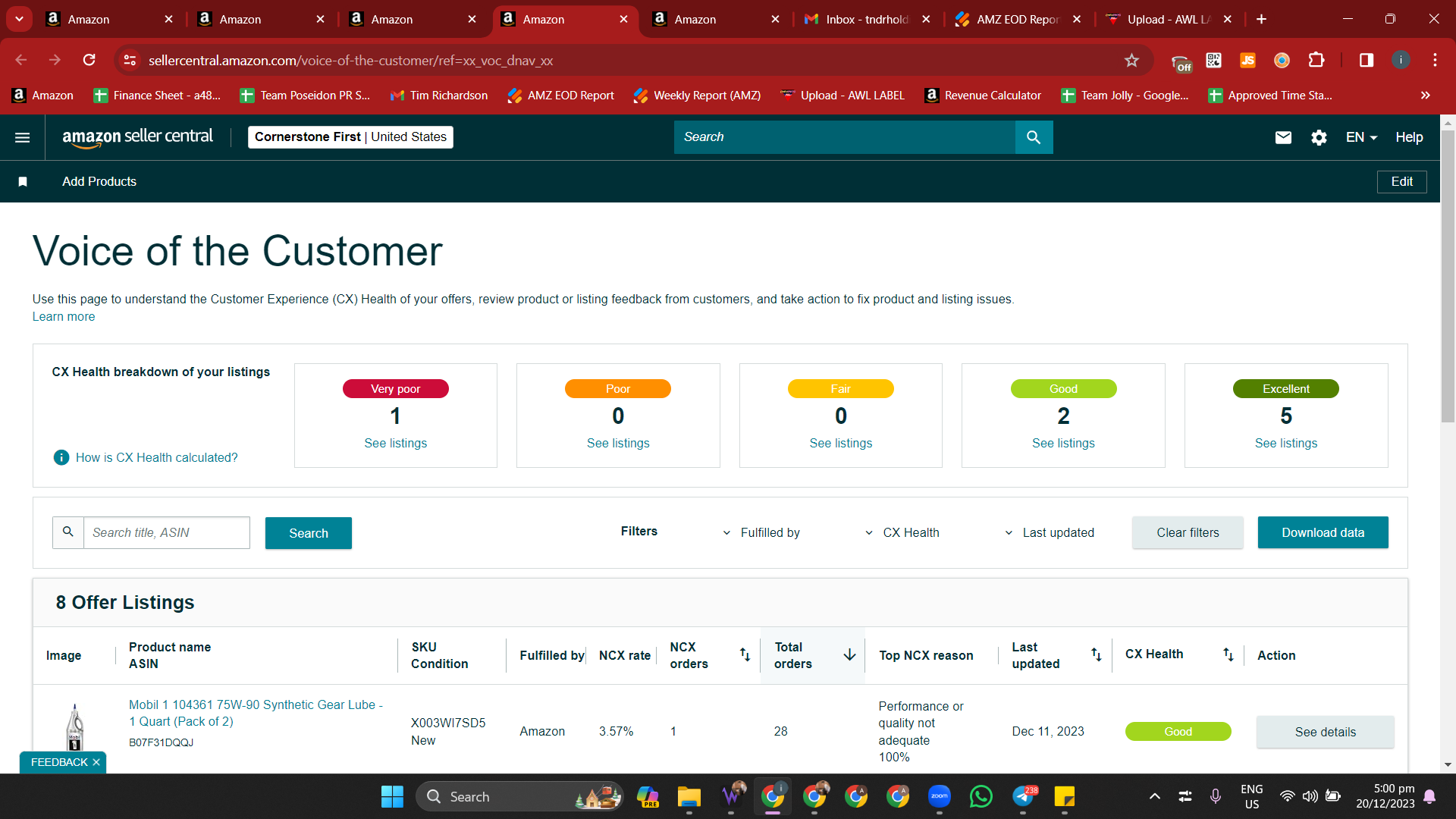Open the messages envelope icon
The height and width of the screenshot is (819, 1456).
tap(1283, 137)
